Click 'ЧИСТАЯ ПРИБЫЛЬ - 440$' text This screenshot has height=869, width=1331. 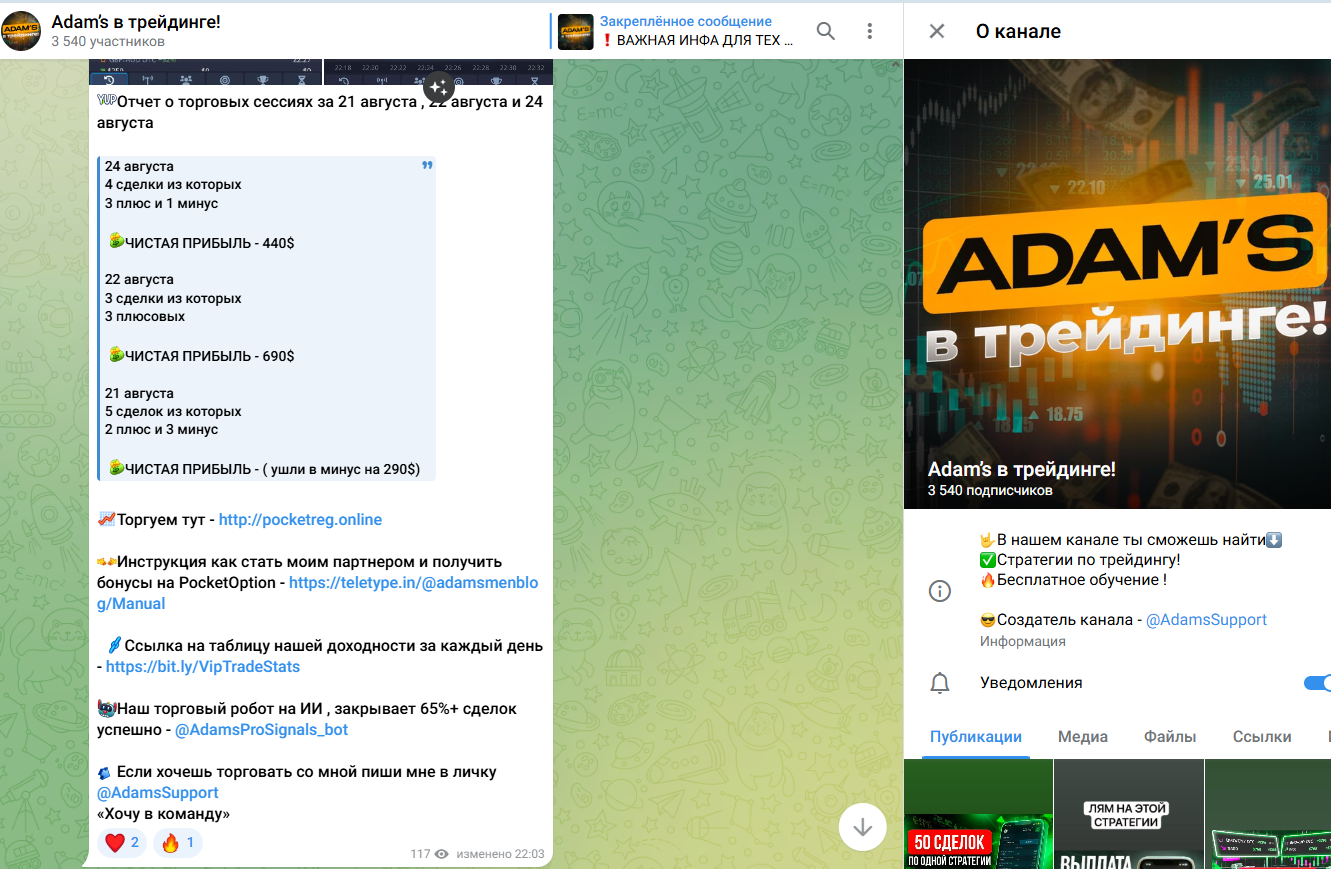point(209,242)
